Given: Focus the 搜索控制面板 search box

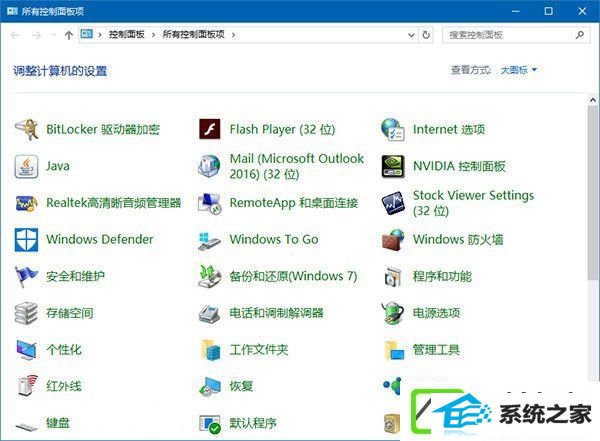Looking at the screenshot, I should (516, 35).
